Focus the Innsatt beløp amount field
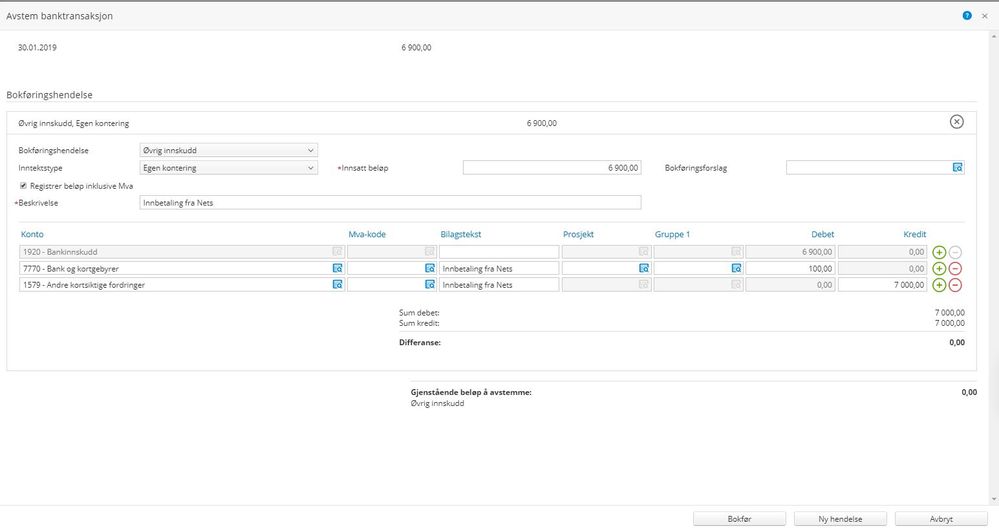This screenshot has height=532, width=999. point(551,168)
